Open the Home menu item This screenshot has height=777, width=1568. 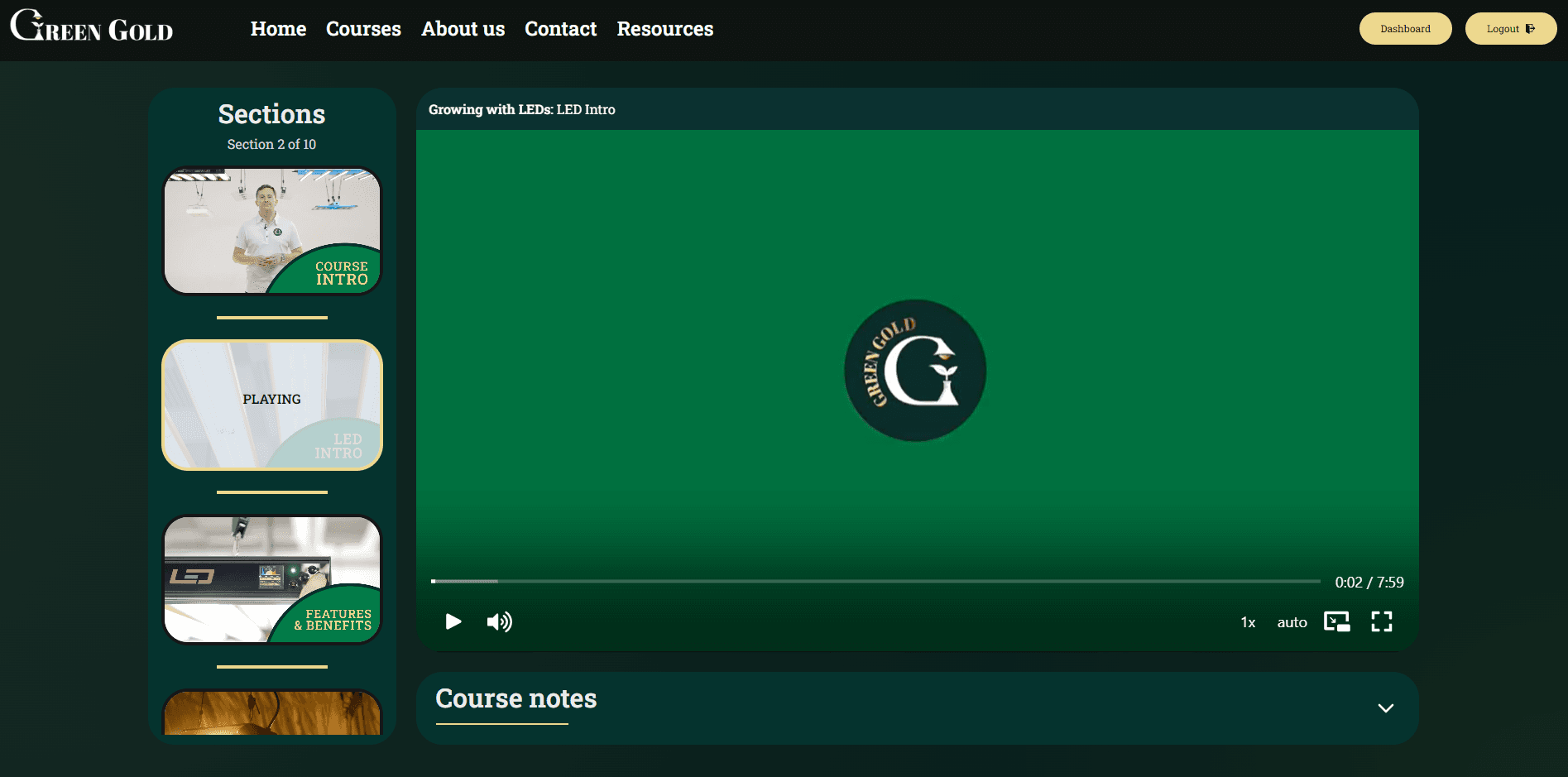pyautogui.click(x=278, y=29)
